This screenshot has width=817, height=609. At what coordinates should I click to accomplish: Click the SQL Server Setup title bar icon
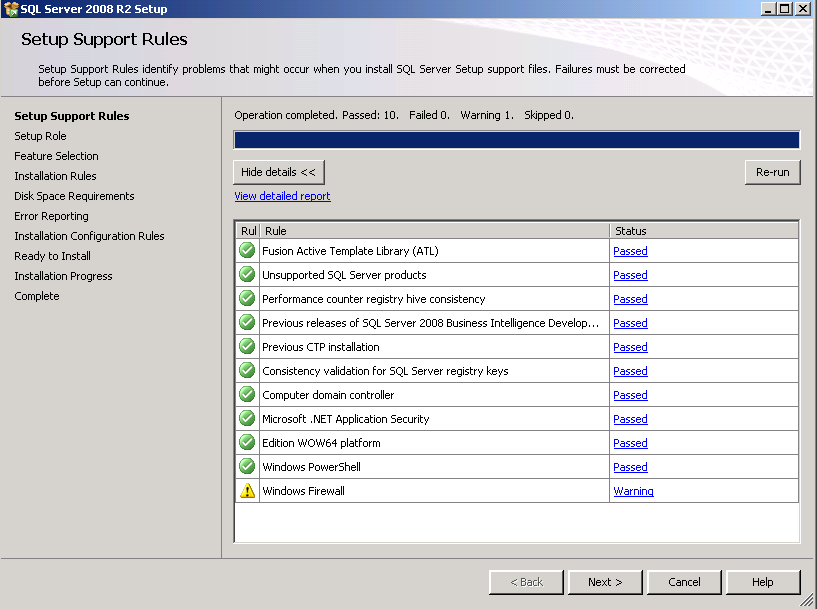pyautogui.click(x=10, y=9)
